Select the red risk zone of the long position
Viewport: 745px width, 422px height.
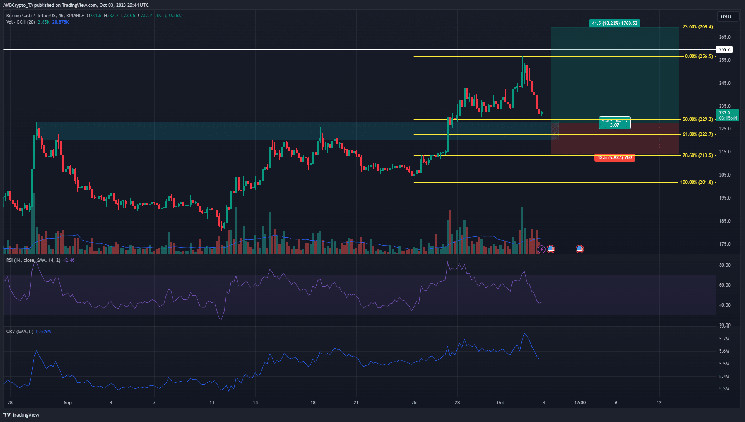pyautogui.click(x=614, y=137)
